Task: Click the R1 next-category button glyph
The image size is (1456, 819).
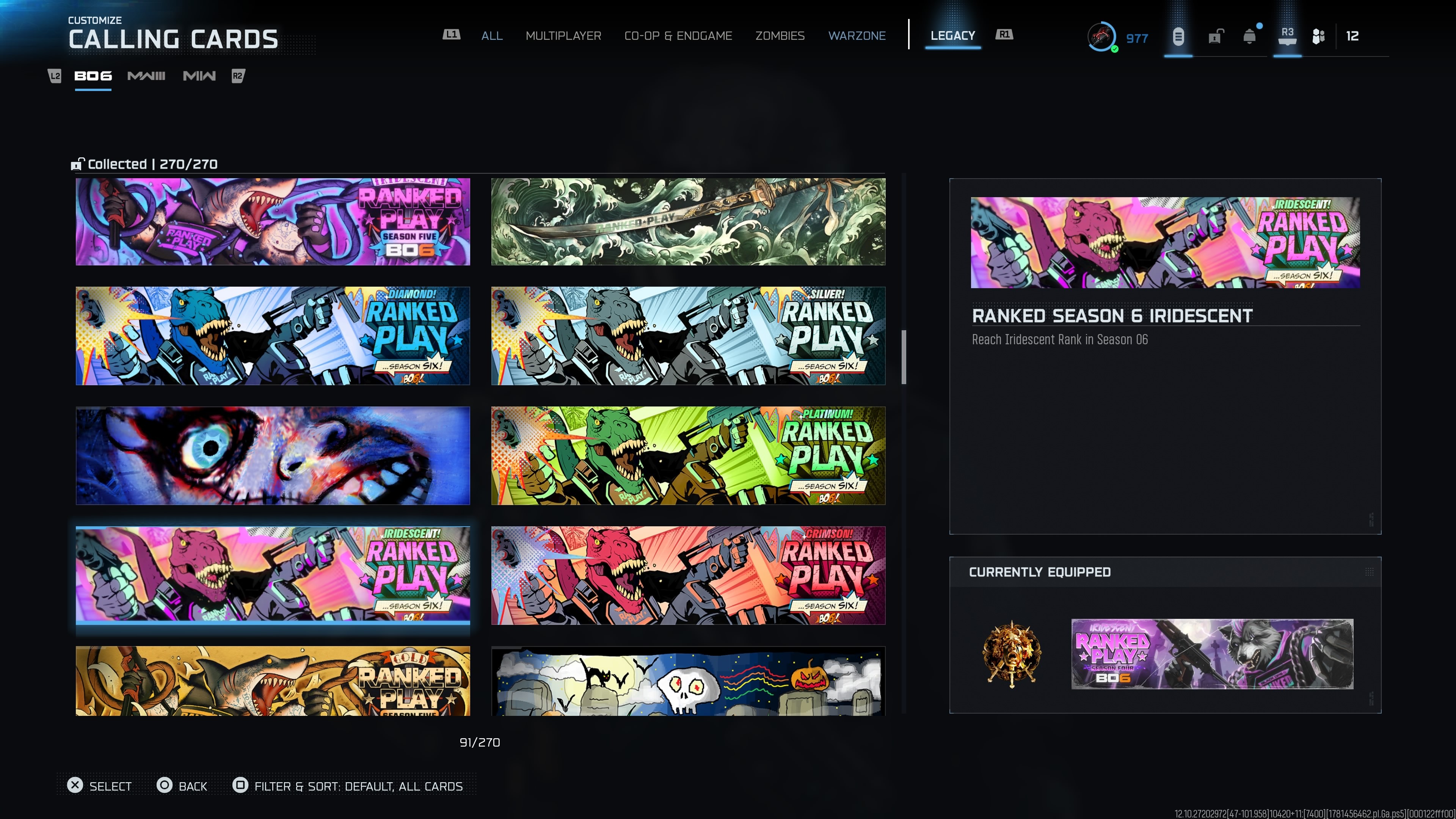Action: (x=1004, y=35)
